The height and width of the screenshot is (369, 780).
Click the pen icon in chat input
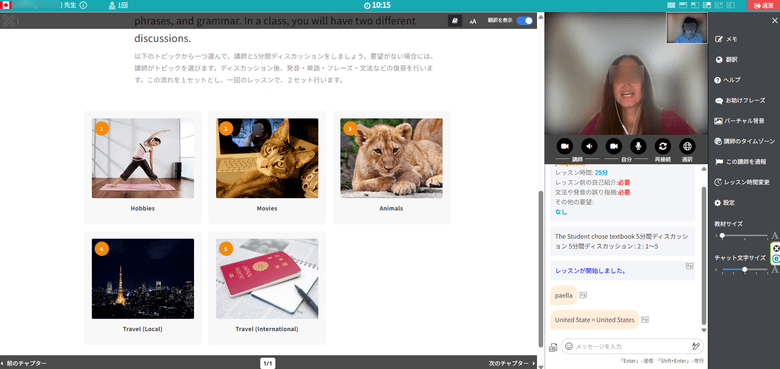[x=695, y=346]
